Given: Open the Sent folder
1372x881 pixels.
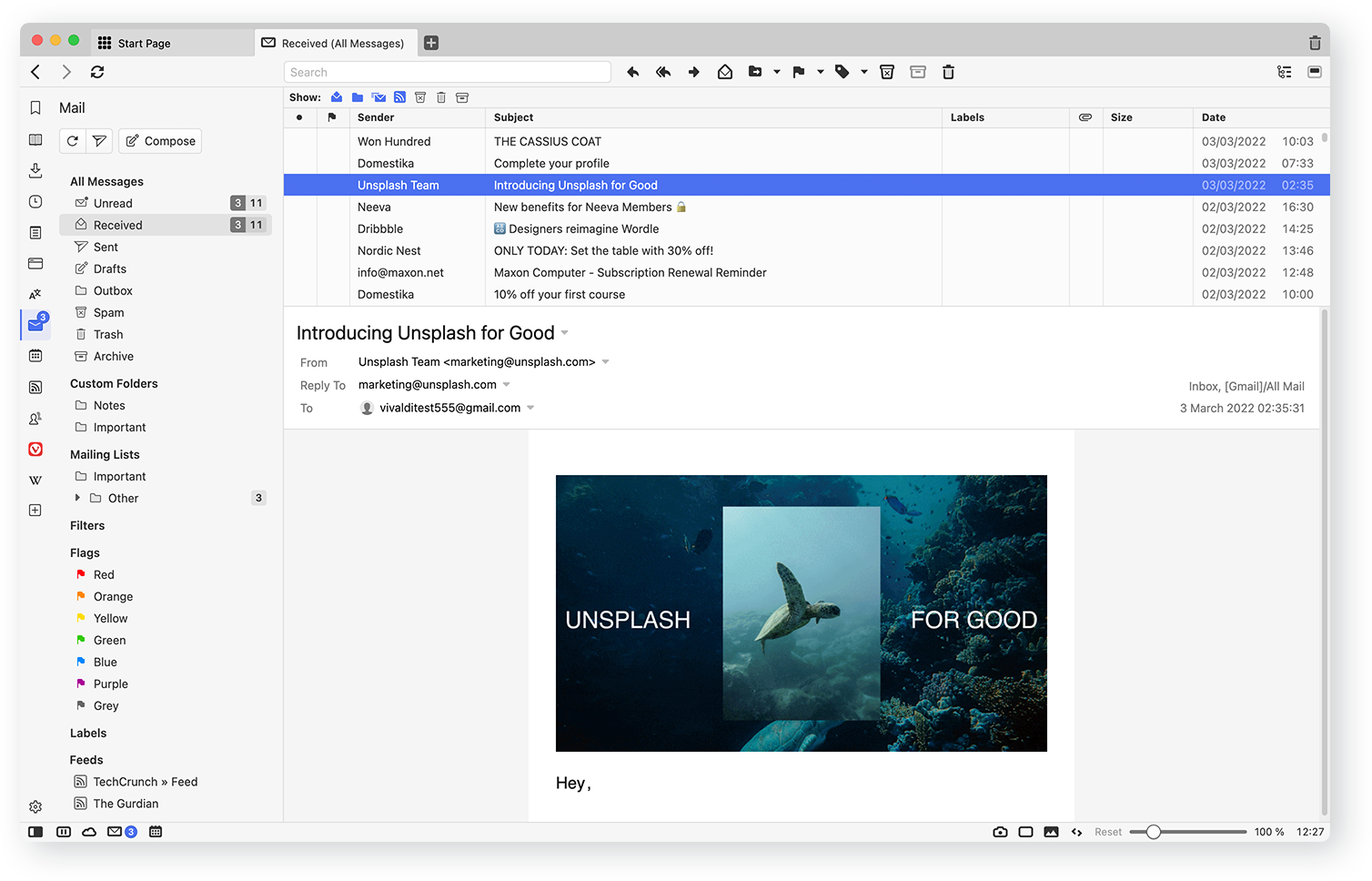Looking at the screenshot, I should (106, 247).
